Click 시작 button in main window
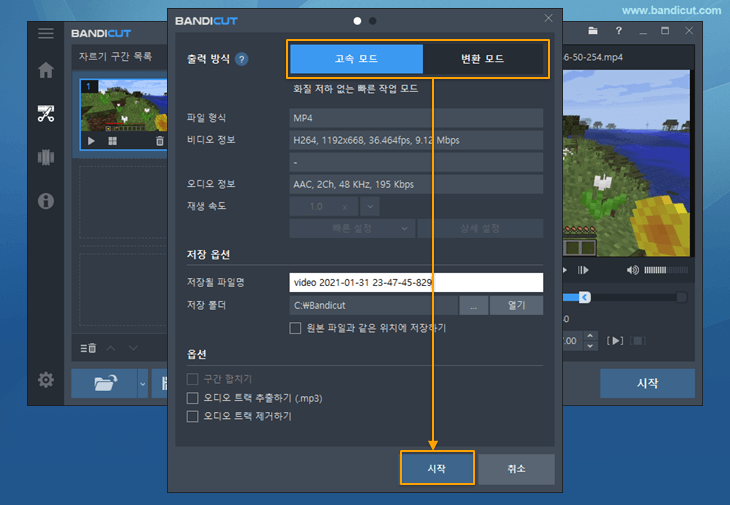 [x=647, y=383]
